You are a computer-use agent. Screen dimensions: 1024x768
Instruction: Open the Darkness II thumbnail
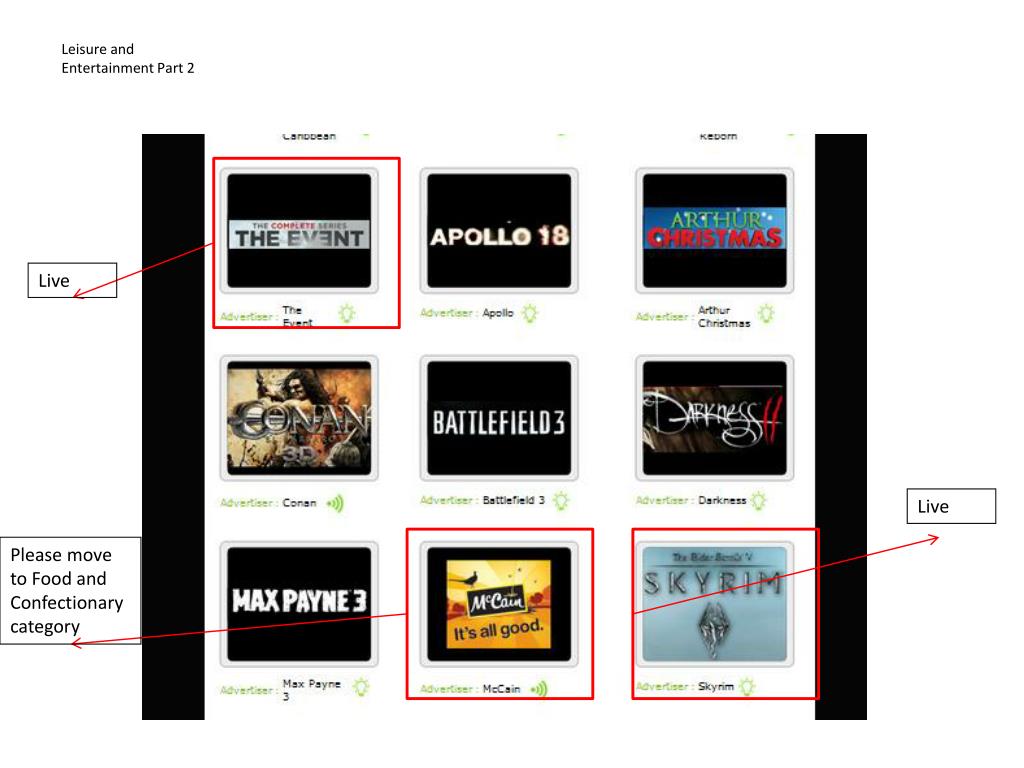click(714, 418)
